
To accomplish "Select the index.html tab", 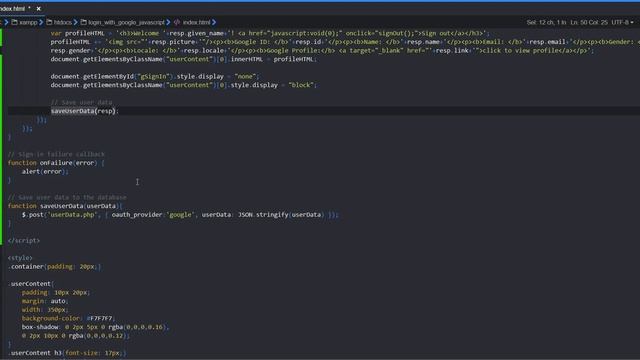I will (x=16, y=9).
